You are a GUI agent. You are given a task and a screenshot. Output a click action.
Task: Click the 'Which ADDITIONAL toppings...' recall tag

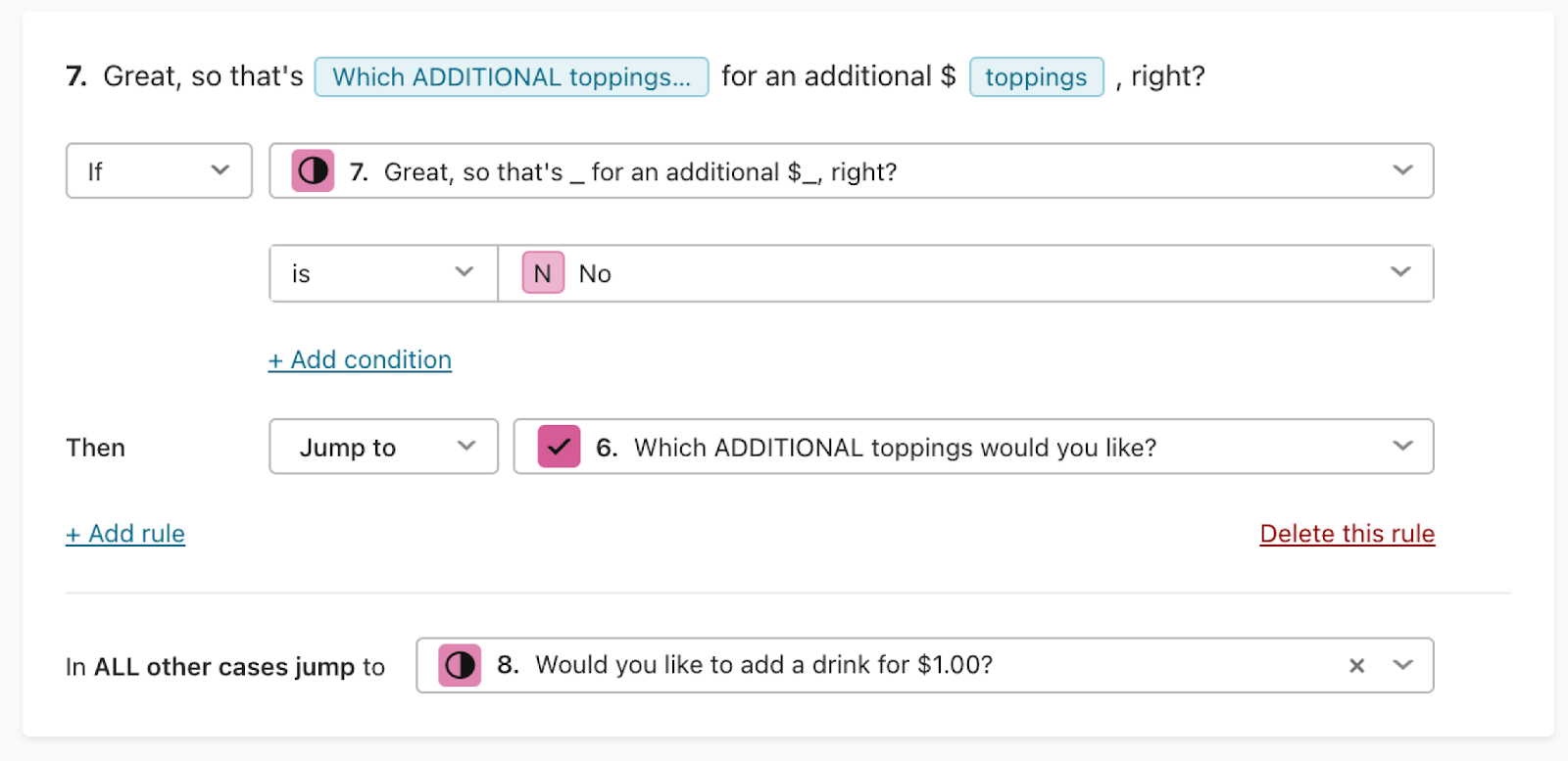coord(512,76)
